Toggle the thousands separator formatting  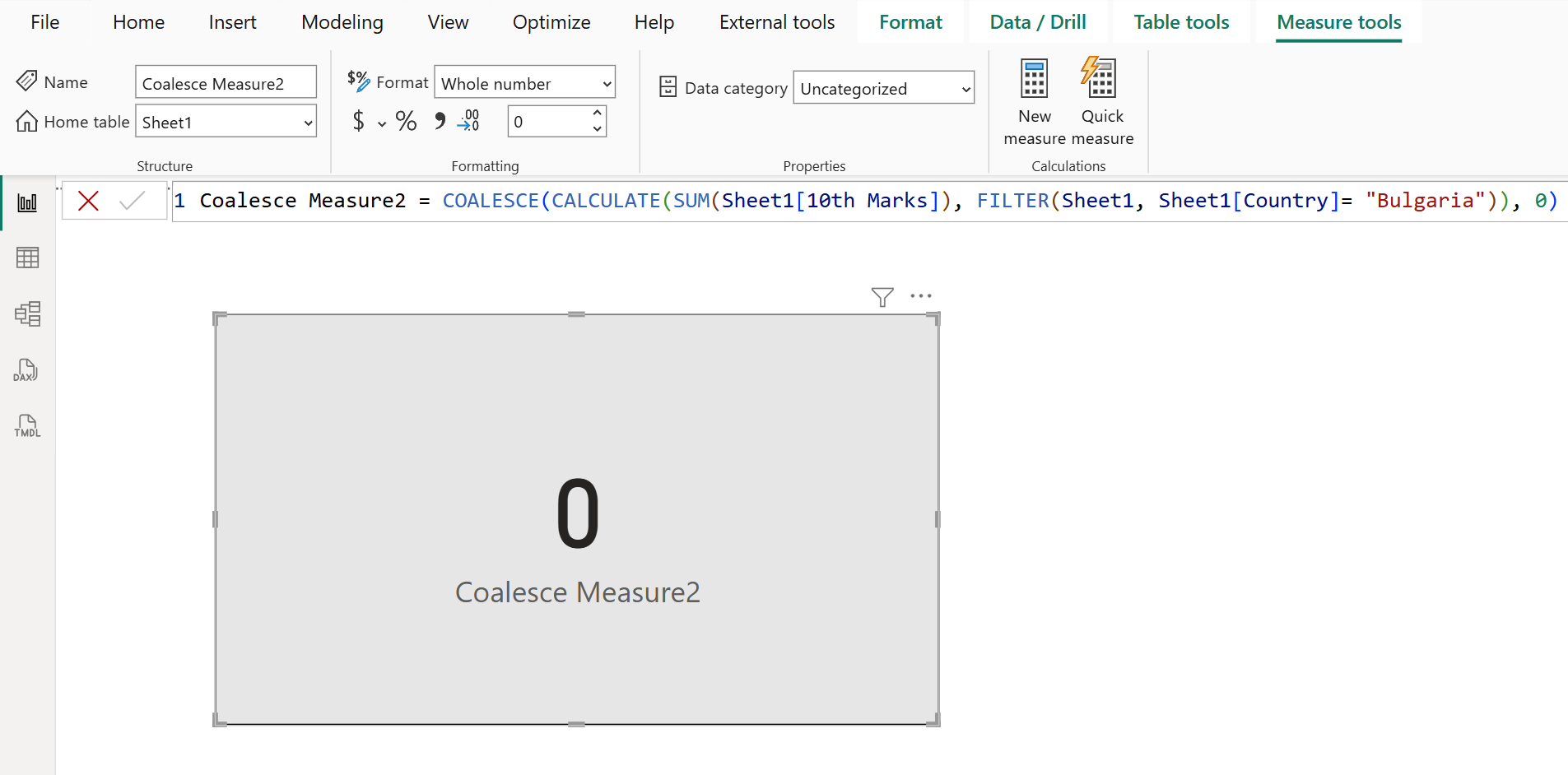coord(441,121)
